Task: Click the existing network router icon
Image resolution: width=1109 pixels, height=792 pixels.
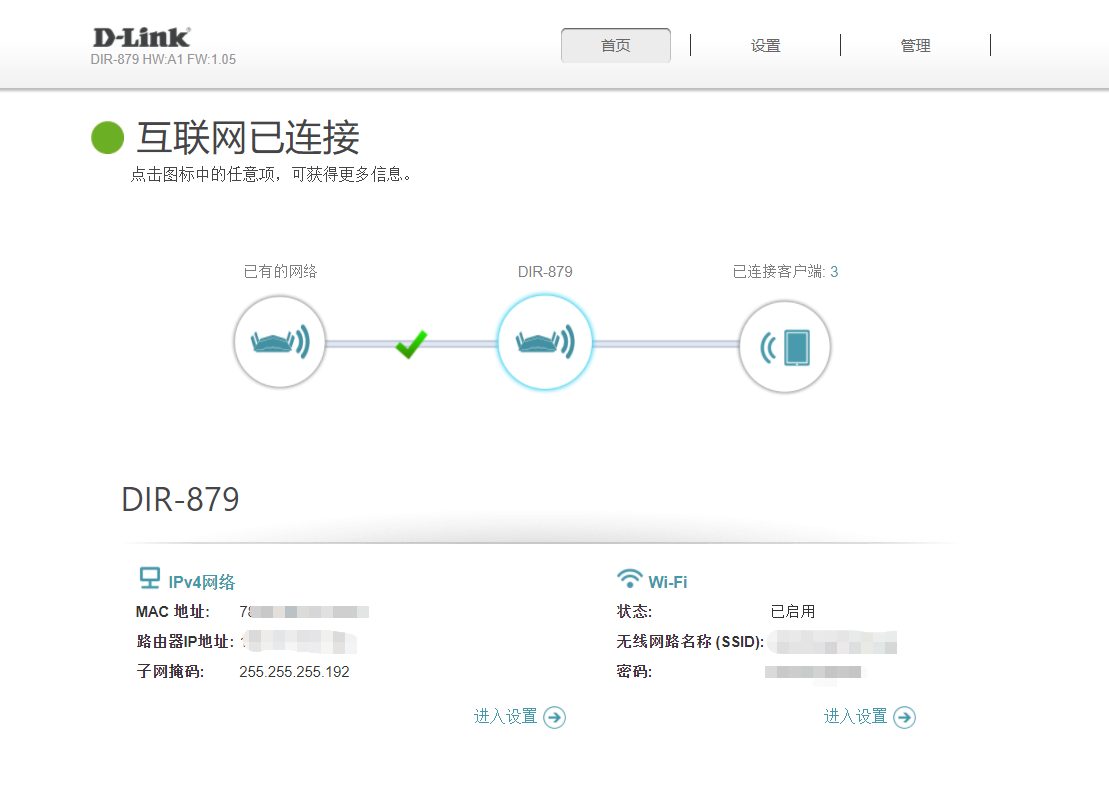Action: (280, 342)
